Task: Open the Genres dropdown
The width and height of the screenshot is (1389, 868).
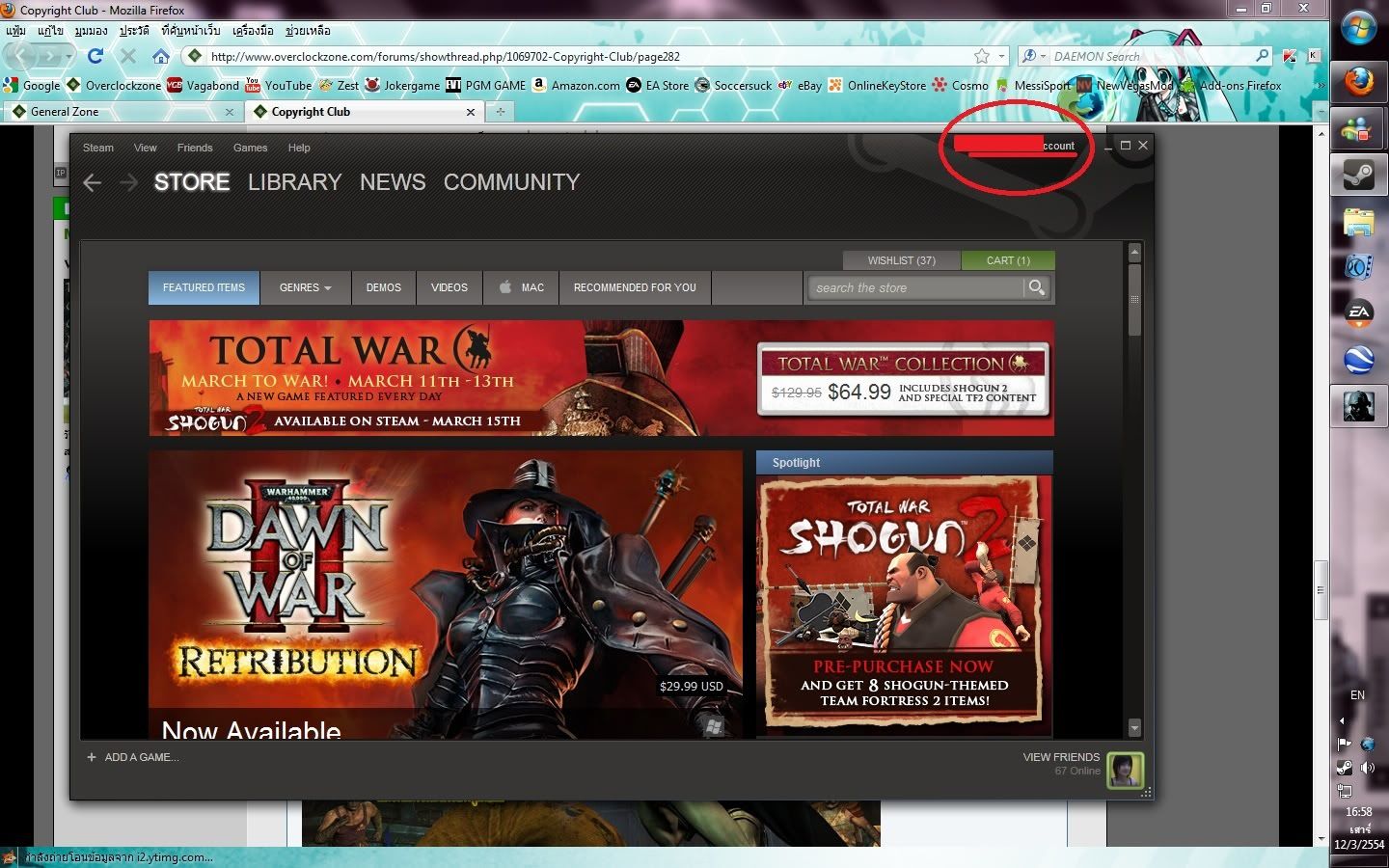Action: [x=305, y=287]
